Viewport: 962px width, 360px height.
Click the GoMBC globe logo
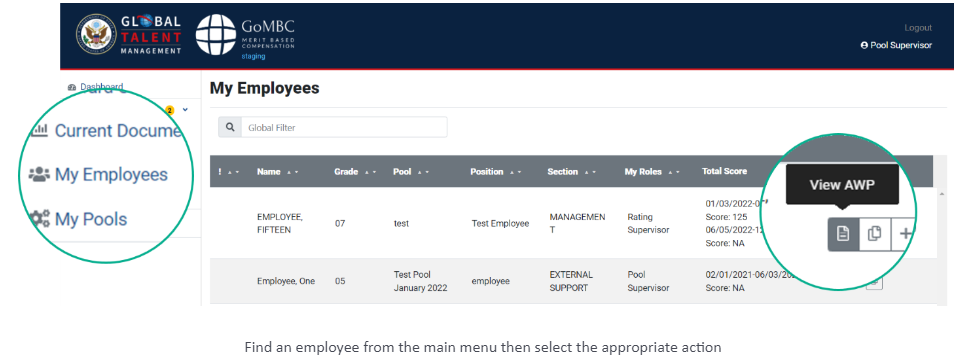[x=216, y=34]
